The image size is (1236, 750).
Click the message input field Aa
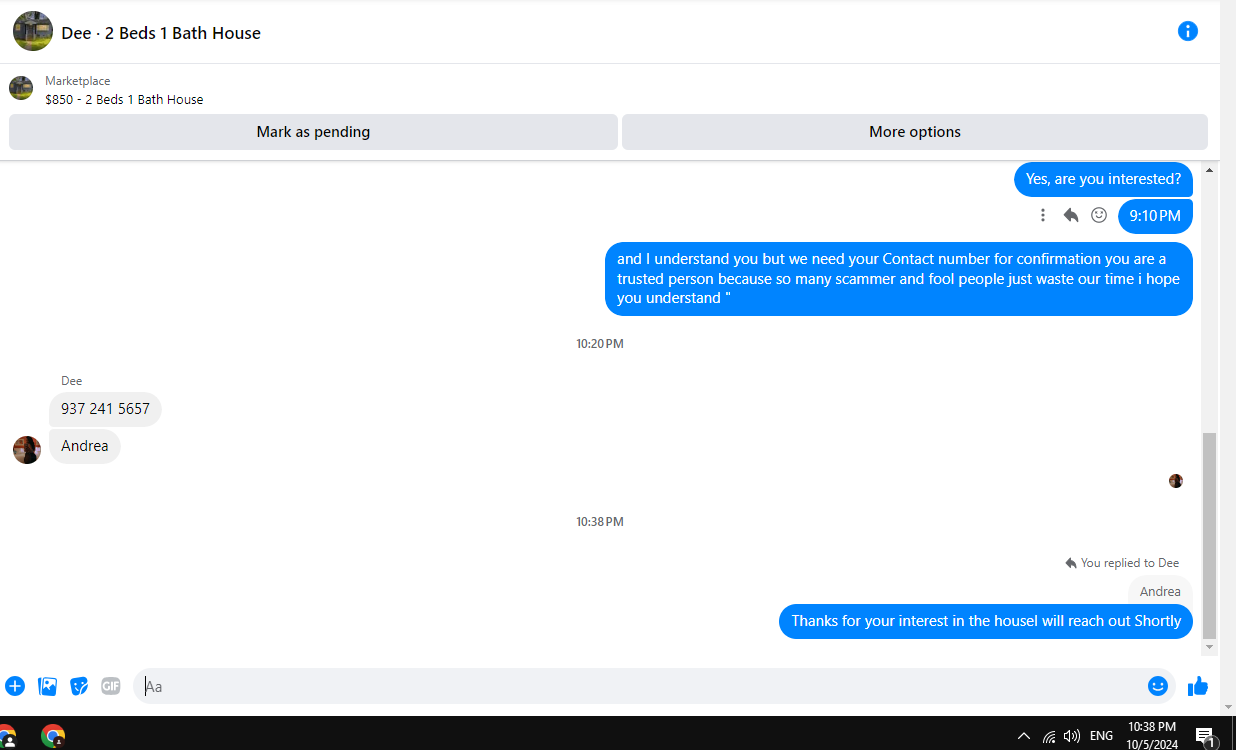(638, 686)
